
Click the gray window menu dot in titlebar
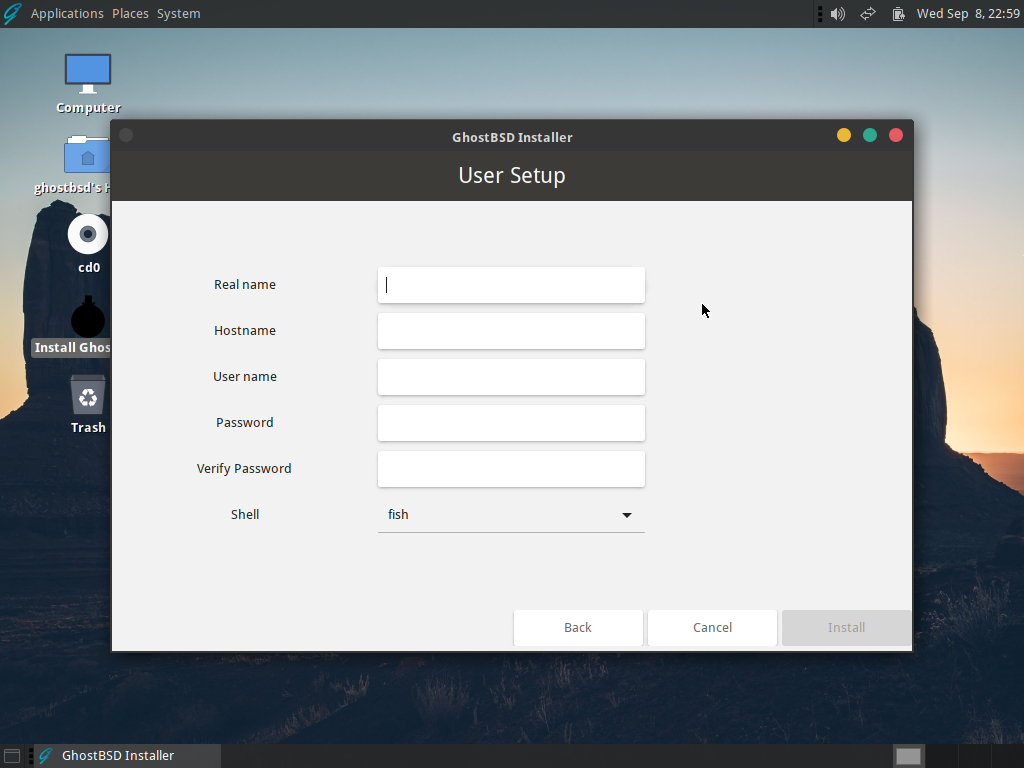(x=126, y=135)
